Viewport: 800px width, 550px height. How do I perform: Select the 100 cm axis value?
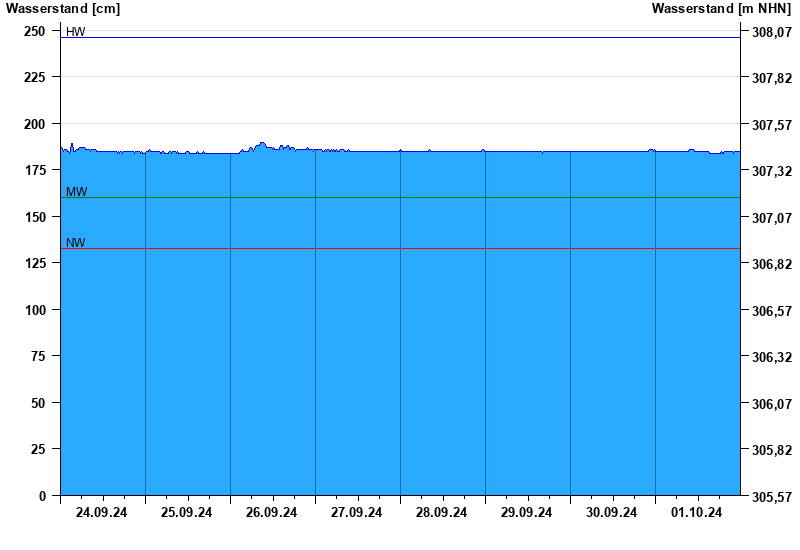[x=35, y=310]
